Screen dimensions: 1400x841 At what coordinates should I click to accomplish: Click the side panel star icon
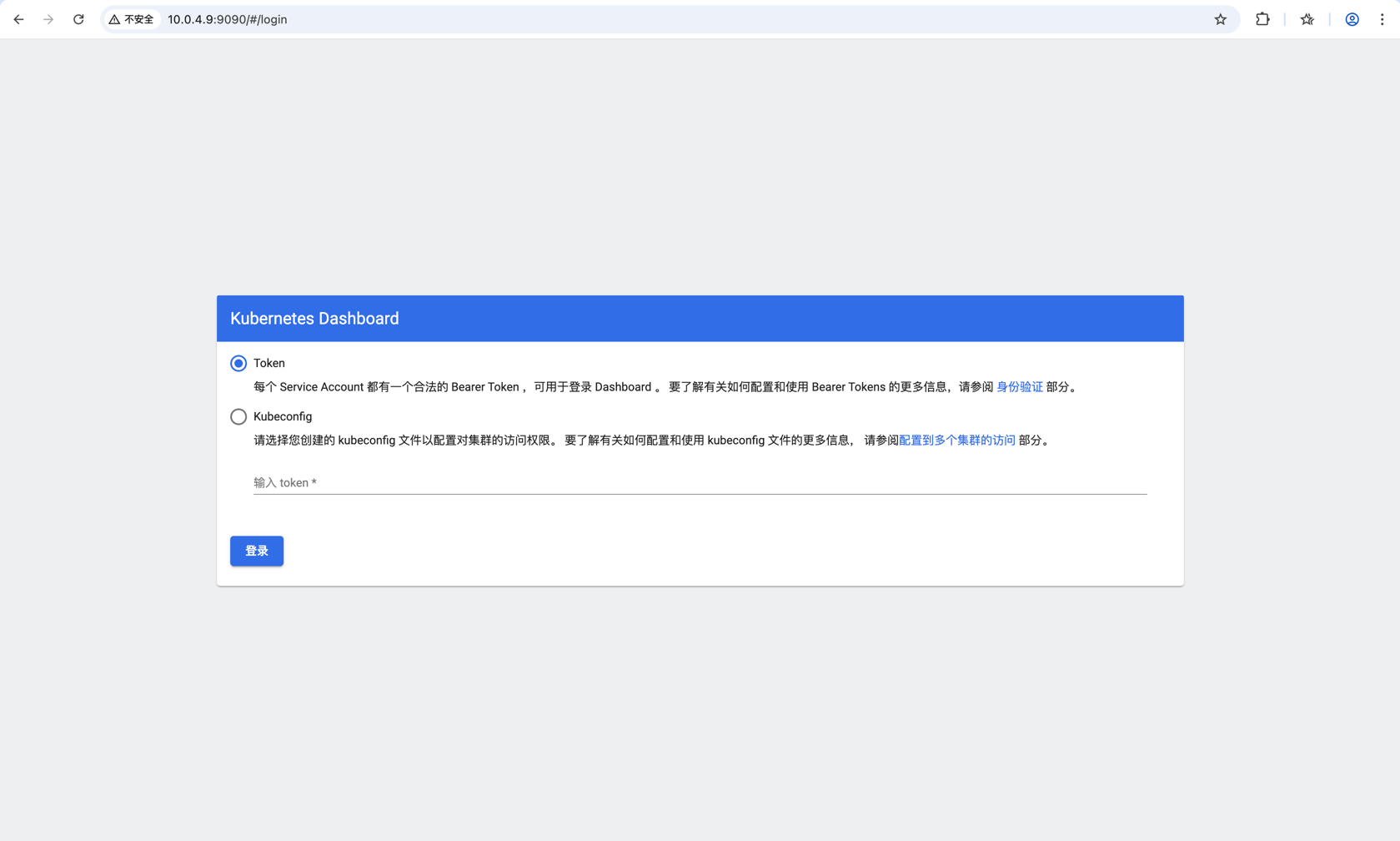[x=1307, y=18]
